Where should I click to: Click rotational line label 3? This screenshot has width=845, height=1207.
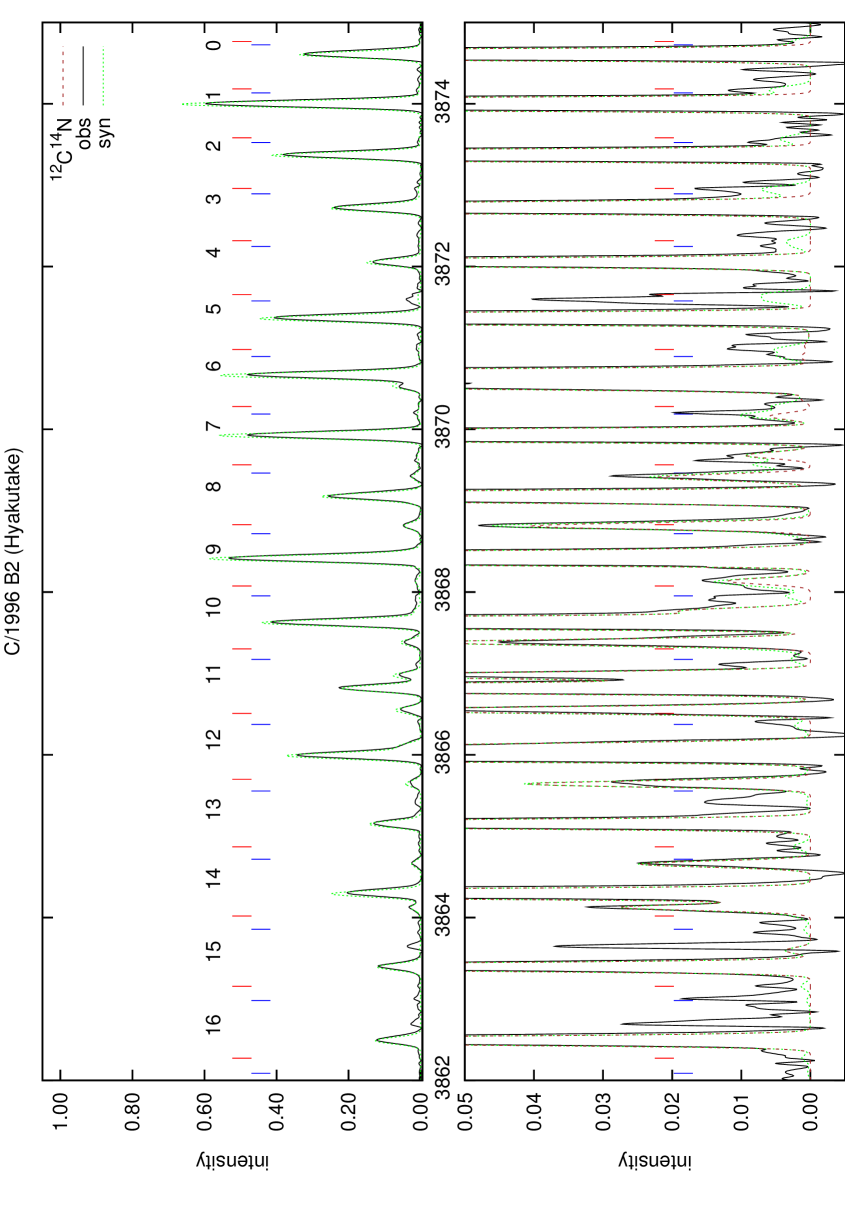point(212,199)
